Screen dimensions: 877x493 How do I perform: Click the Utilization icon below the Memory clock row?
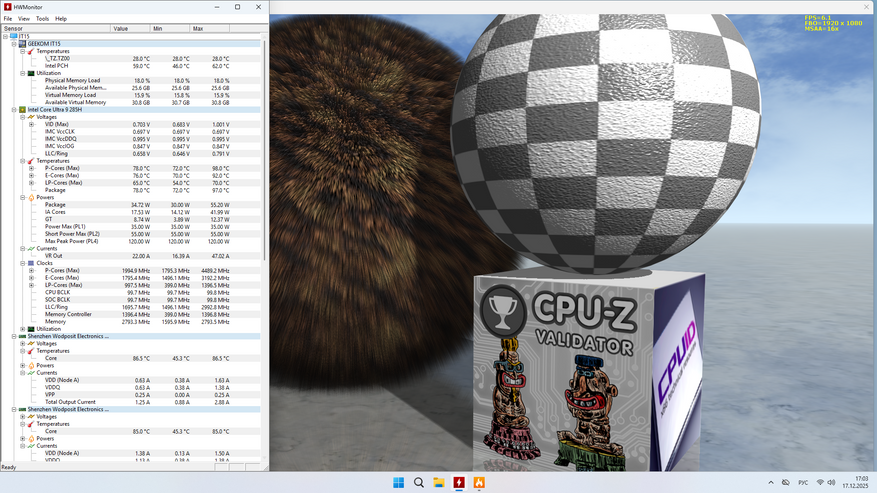[x=31, y=329]
